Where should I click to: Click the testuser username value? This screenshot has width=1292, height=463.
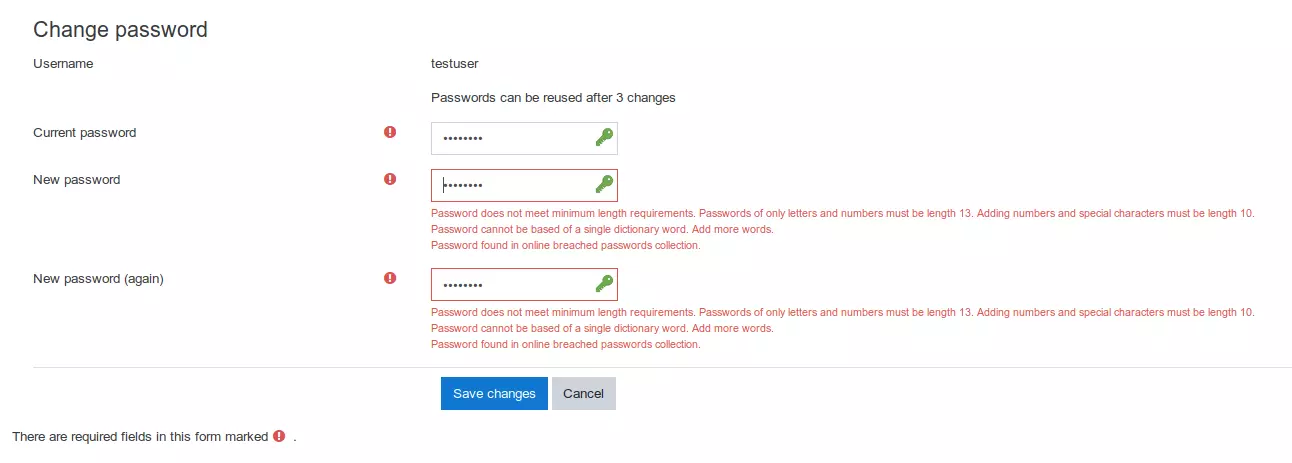pyautogui.click(x=454, y=64)
